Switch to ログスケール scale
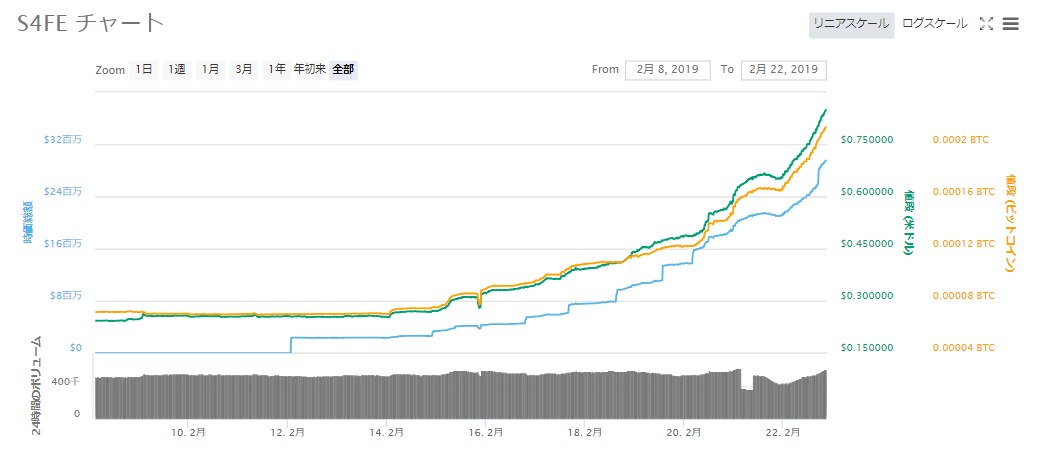Image resolution: width=1038 pixels, height=451 pixels. [x=934, y=24]
